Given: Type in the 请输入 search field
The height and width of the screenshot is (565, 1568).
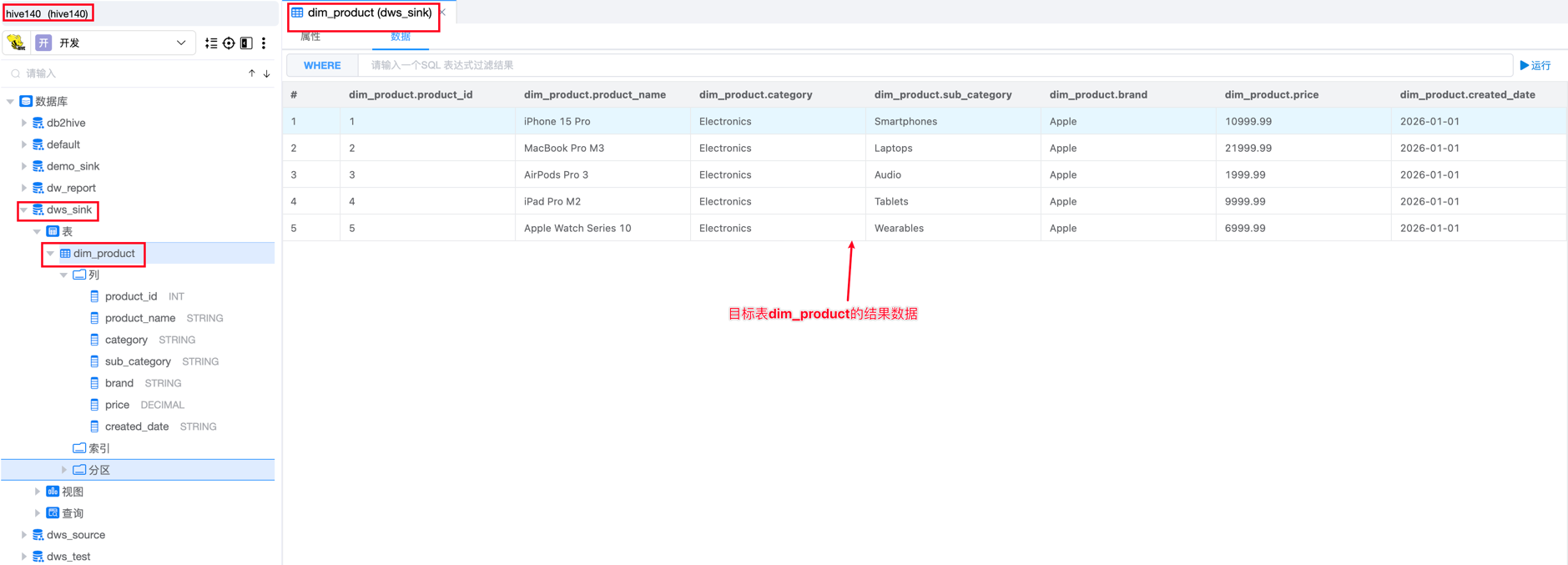Looking at the screenshot, I should tap(125, 73).
